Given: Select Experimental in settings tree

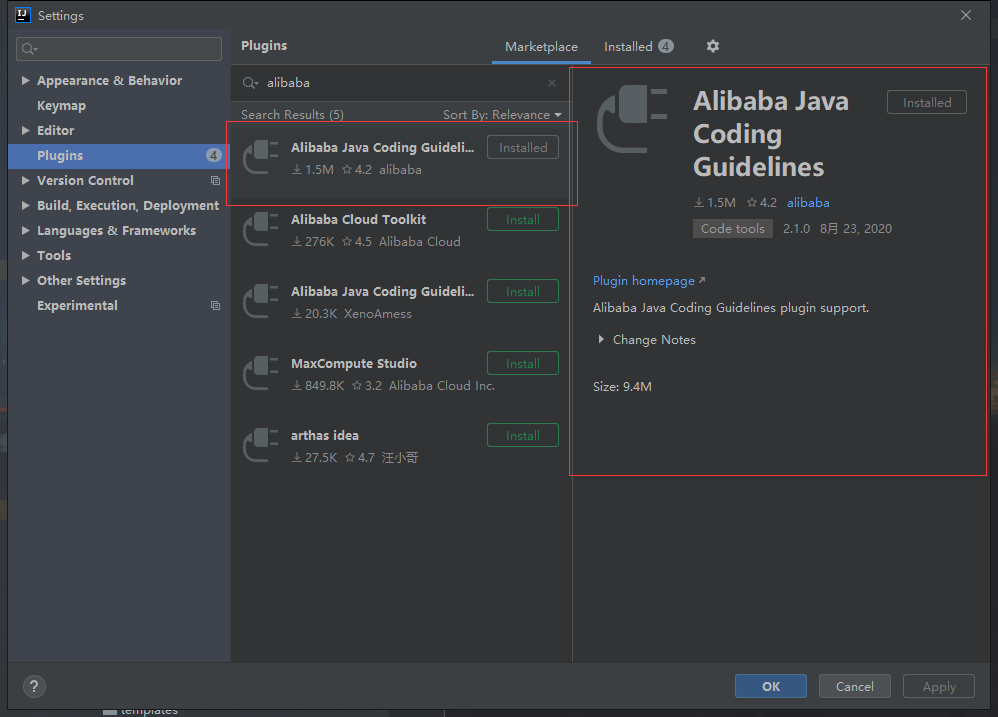Looking at the screenshot, I should (x=77, y=305).
